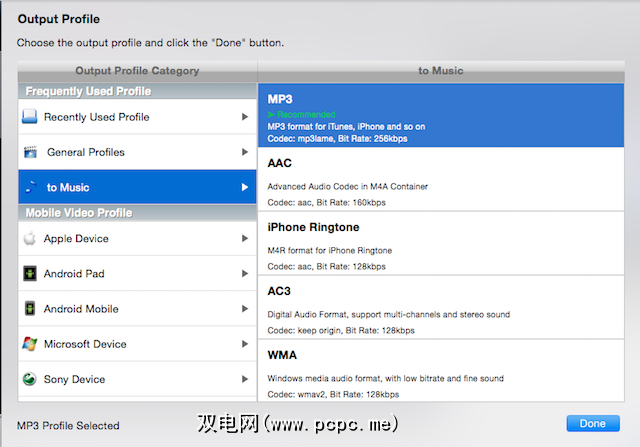Click the 'to Music' column header

click(x=441, y=71)
